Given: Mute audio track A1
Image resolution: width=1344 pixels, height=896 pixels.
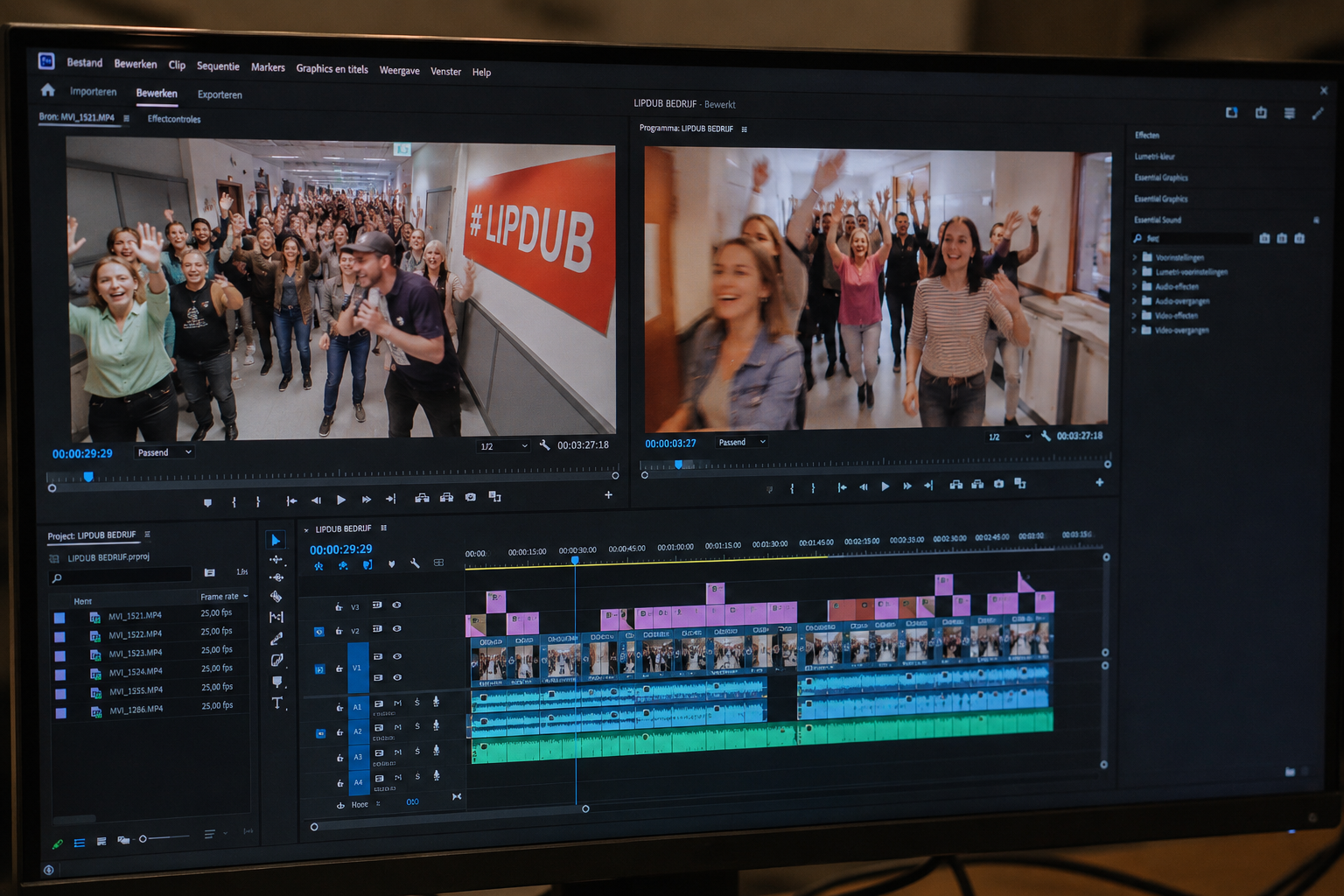Looking at the screenshot, I should coord(398,703).
